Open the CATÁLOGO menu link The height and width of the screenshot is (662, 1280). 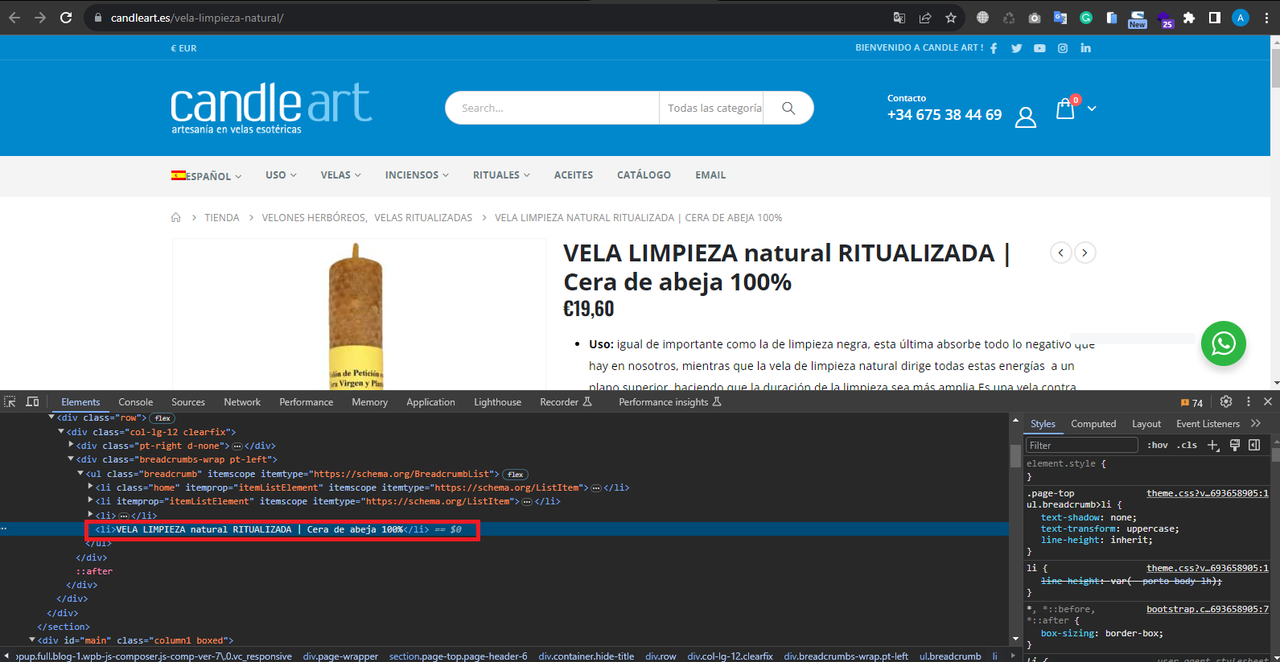(x=644, y=175)
